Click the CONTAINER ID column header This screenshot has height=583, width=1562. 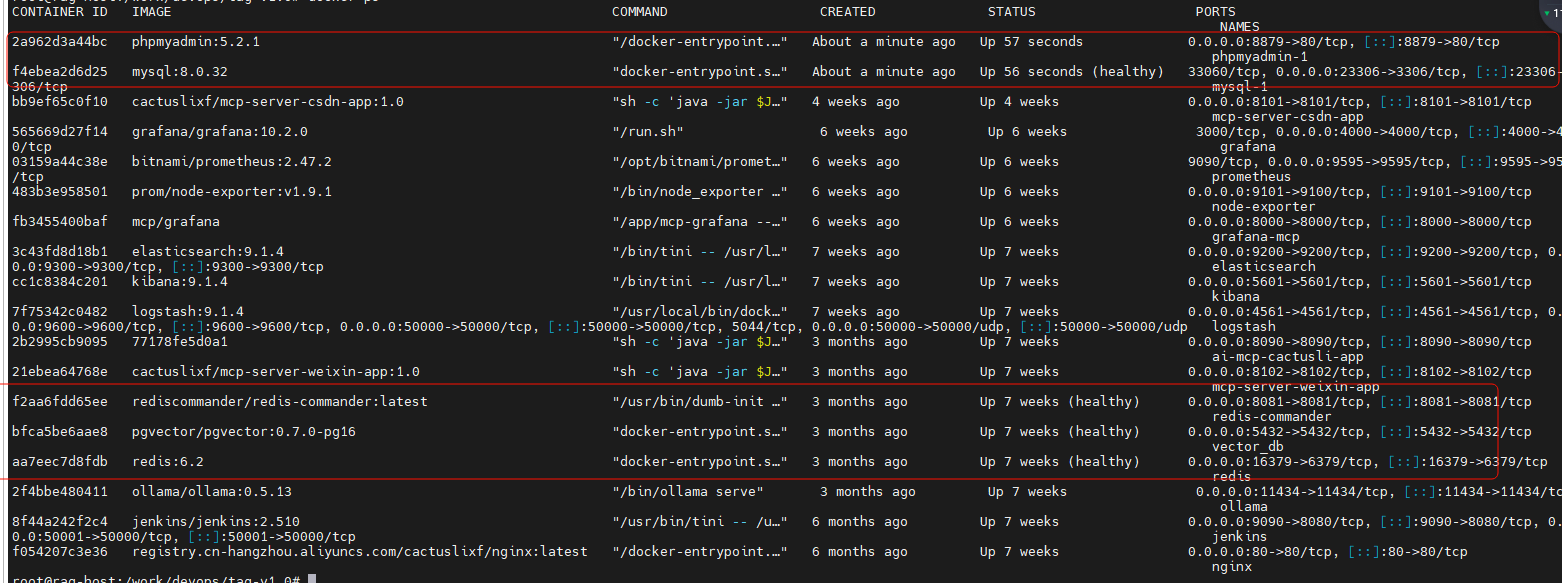[x=60, y=12]
